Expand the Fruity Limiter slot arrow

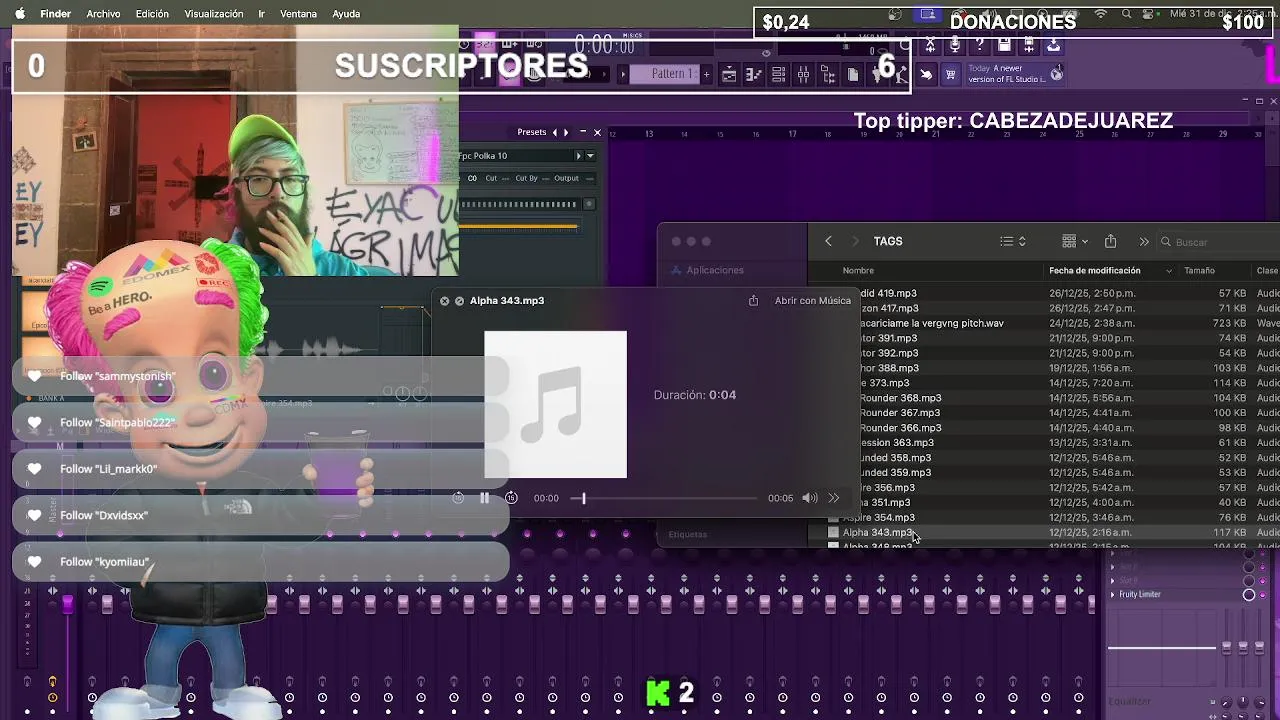[1113, 595]
